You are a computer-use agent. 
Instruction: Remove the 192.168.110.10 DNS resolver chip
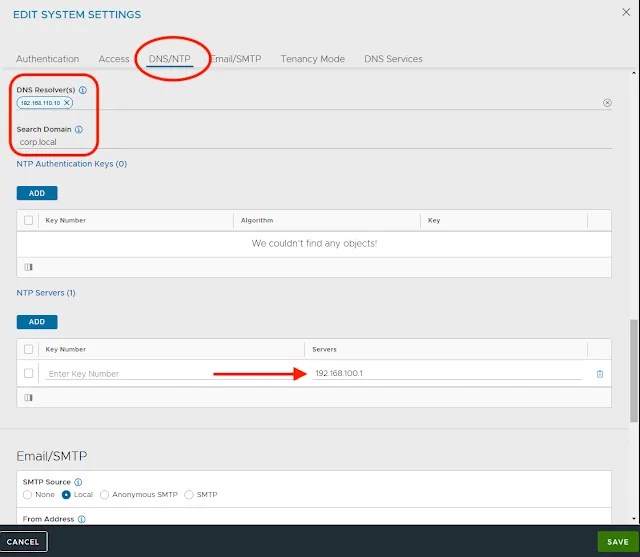[67, 103]
